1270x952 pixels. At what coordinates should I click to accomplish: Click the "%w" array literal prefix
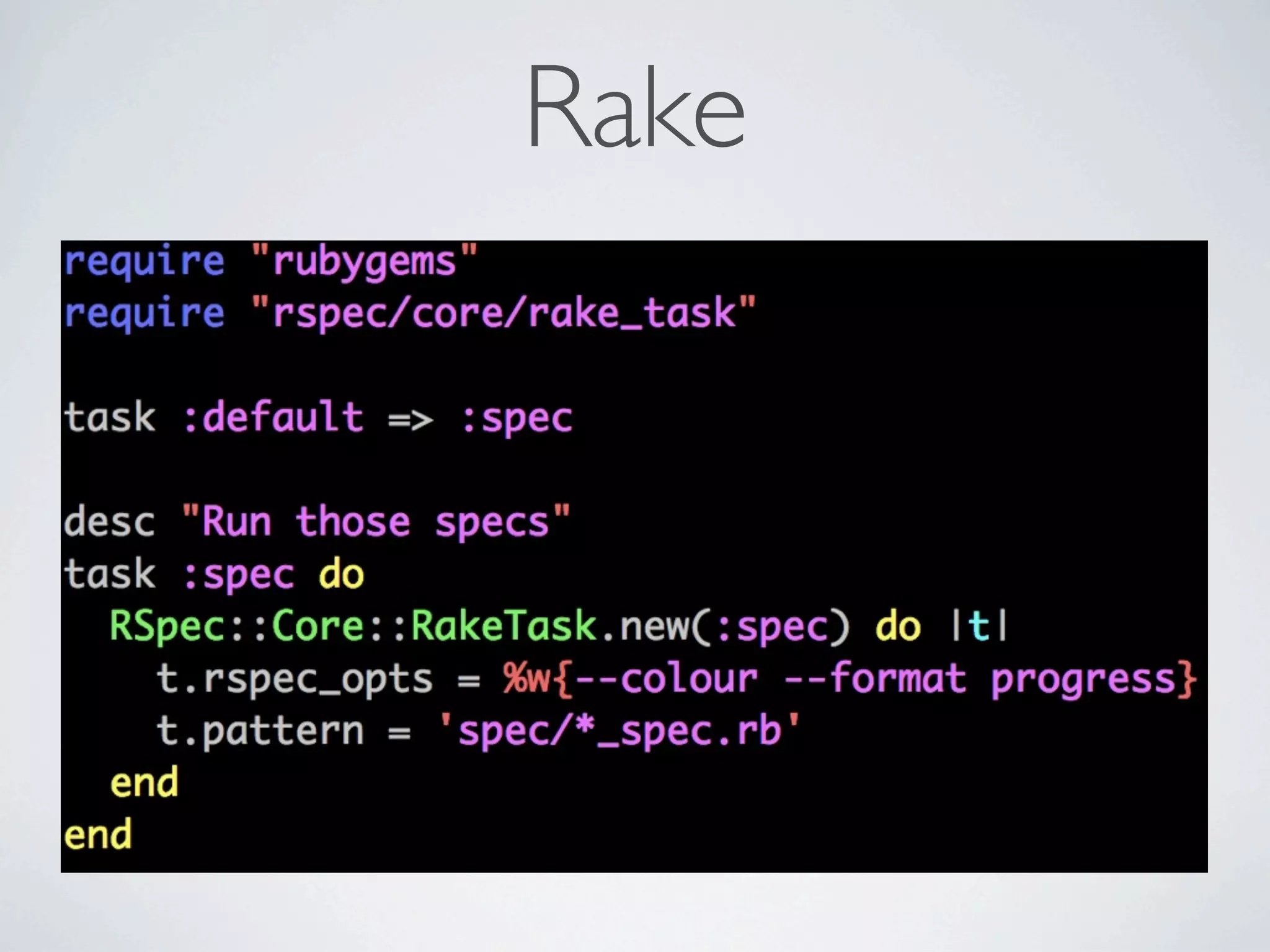(528, 678)
